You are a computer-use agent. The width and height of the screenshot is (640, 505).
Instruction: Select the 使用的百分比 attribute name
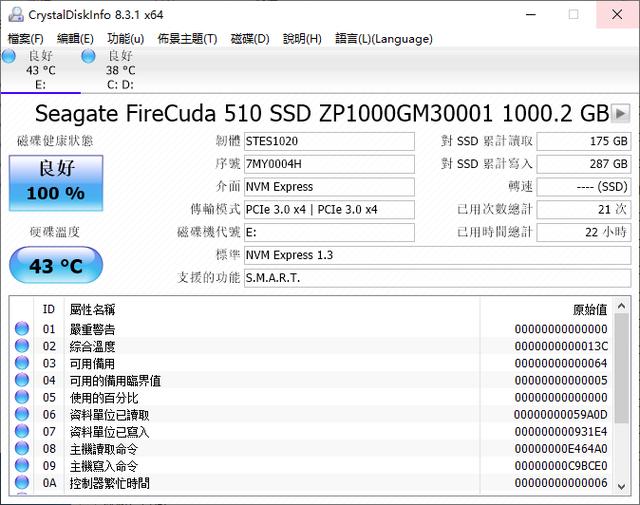[104, 398]
